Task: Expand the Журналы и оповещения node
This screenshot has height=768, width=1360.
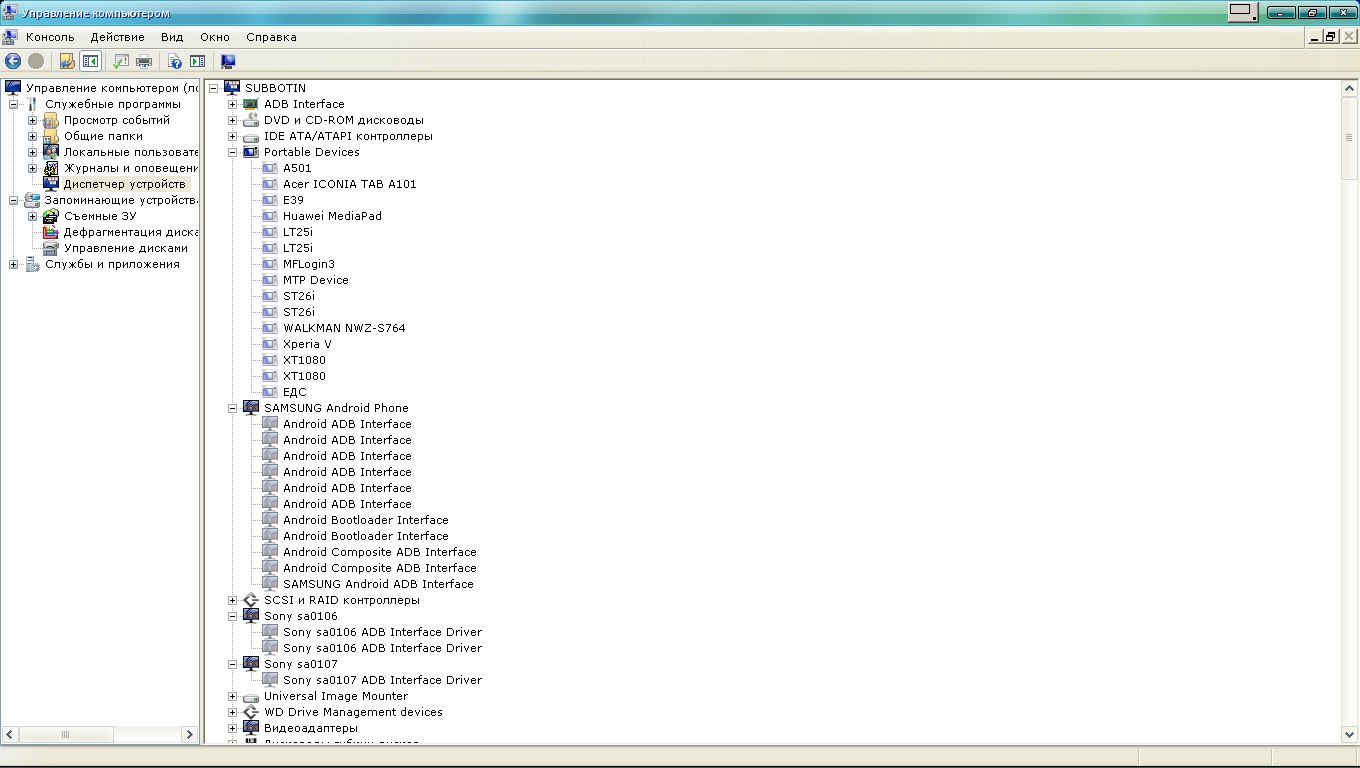Action: 32,168
